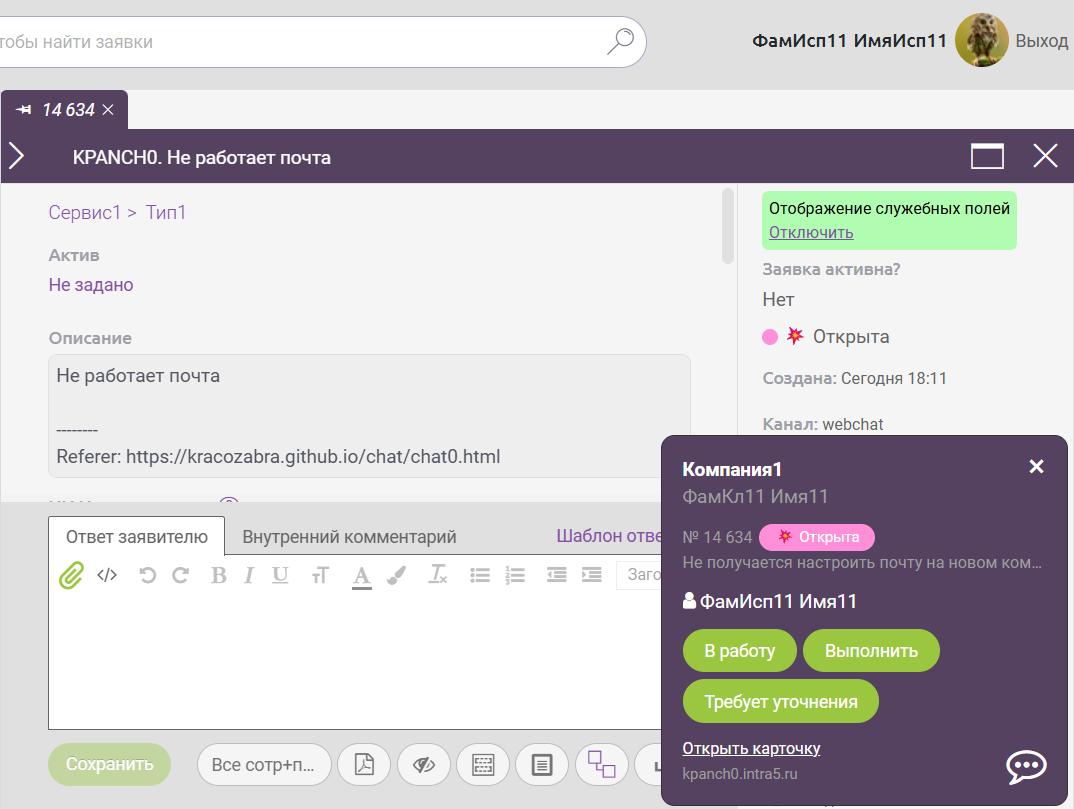Click into the ticket search field

point(300,42)
